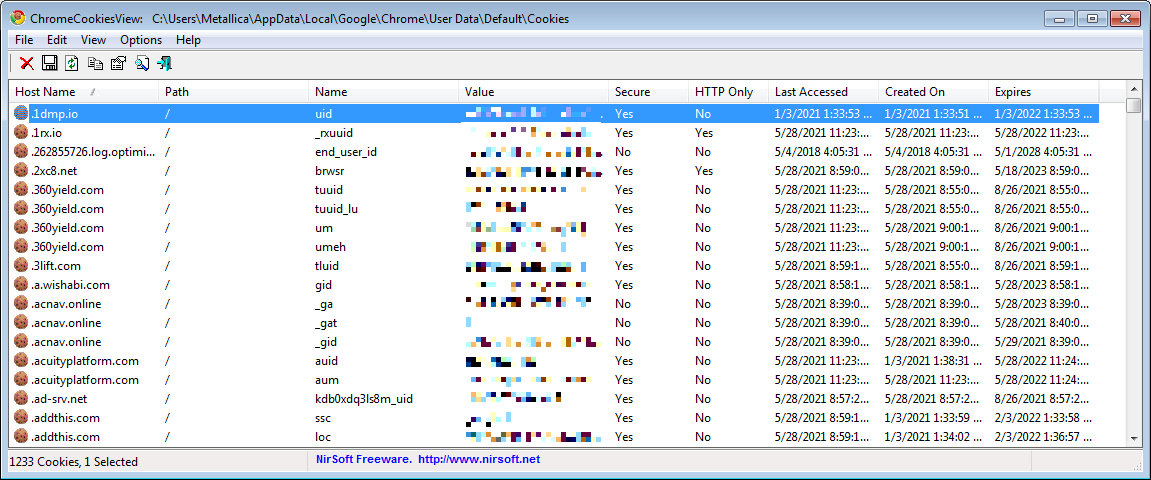Open the Help menu
The width and height of the screenshot is (1151, 480).
click(189, 40)
